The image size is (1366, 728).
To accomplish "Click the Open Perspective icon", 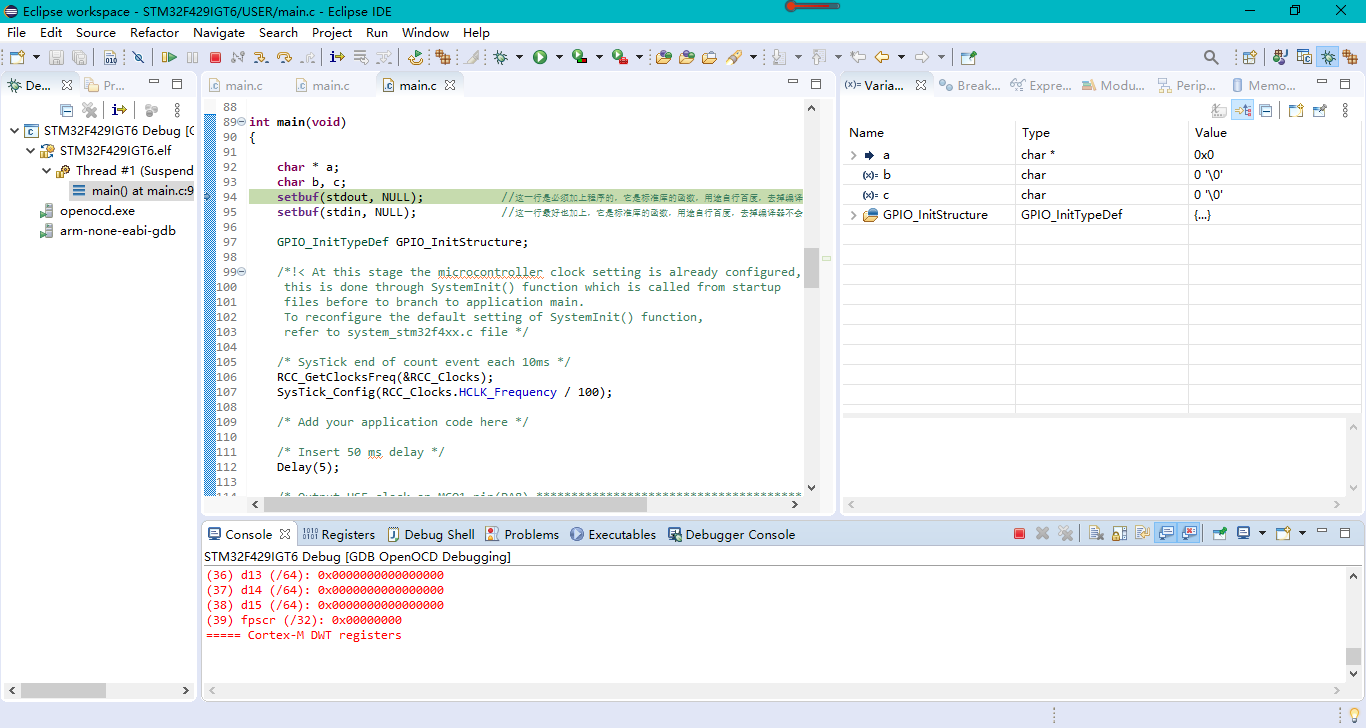I will (1249, 57).
